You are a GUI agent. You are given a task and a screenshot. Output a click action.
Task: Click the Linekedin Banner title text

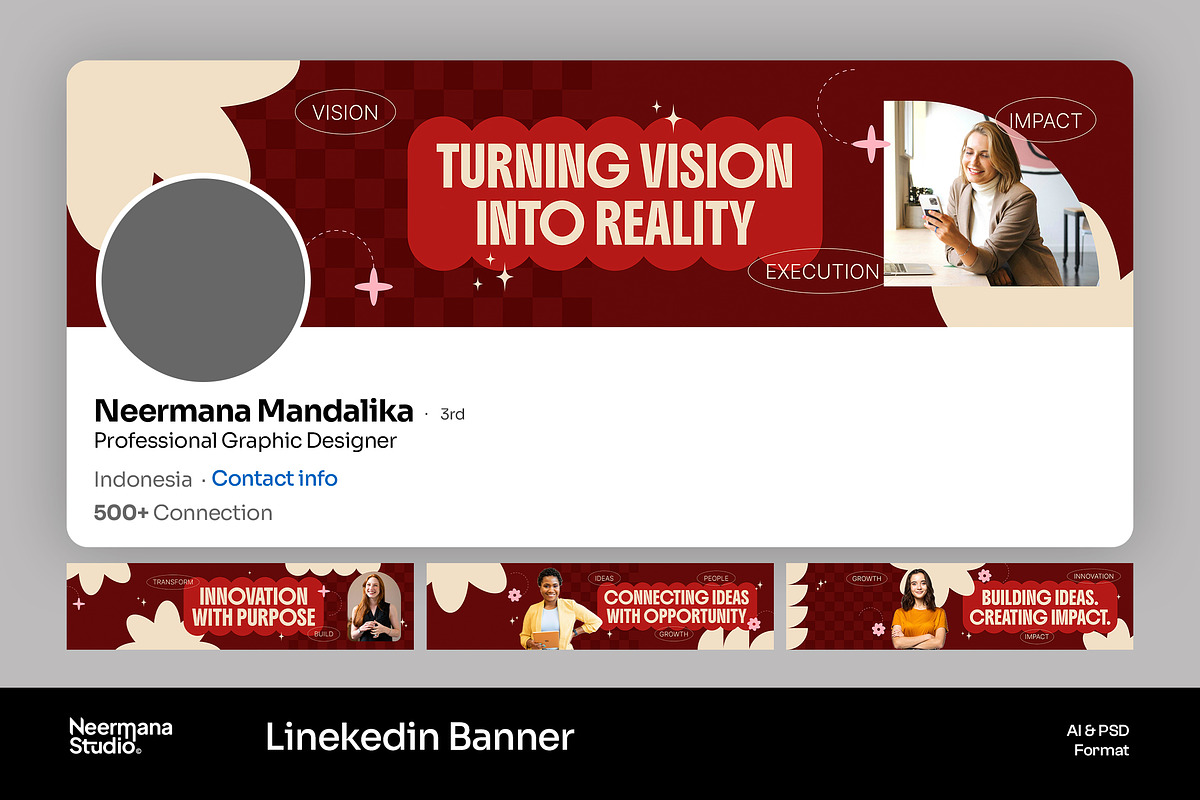(x=420, y=737)
